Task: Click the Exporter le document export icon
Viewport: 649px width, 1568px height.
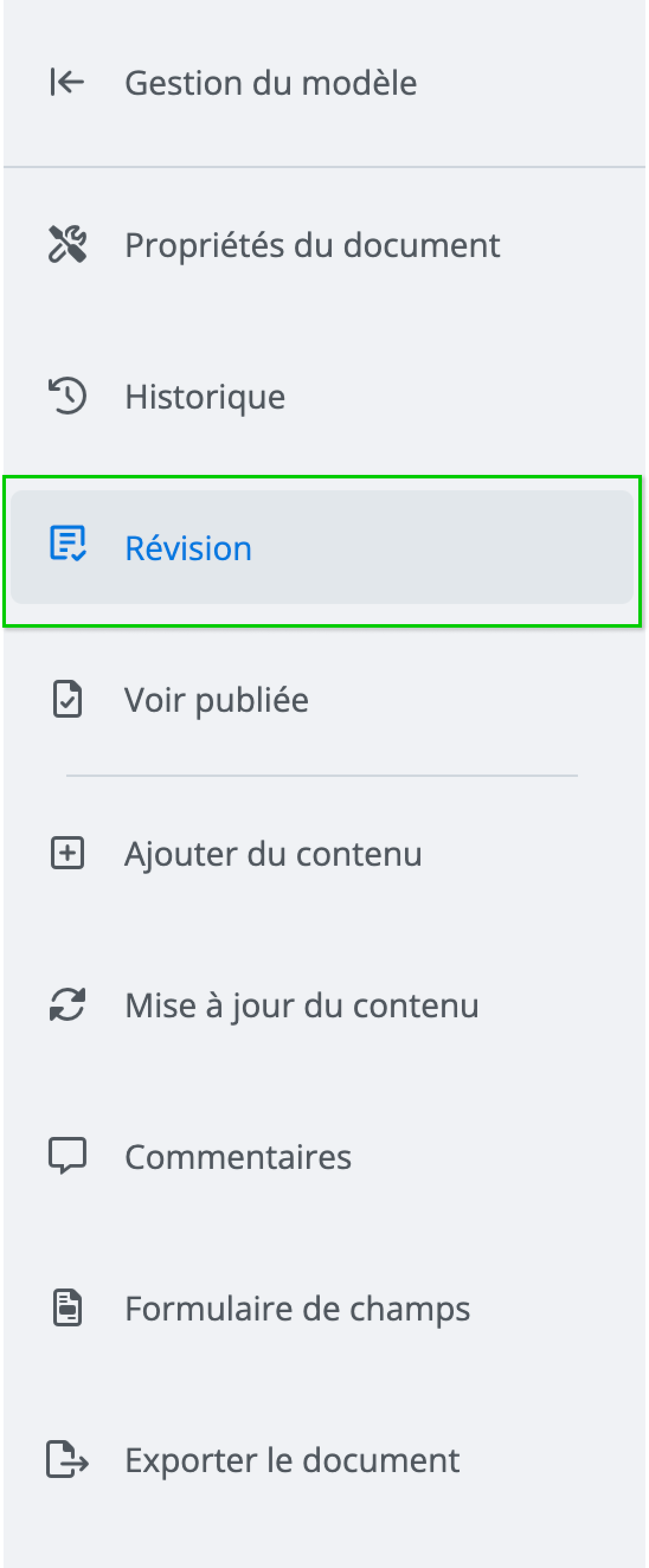Action: pos(67,1459)
